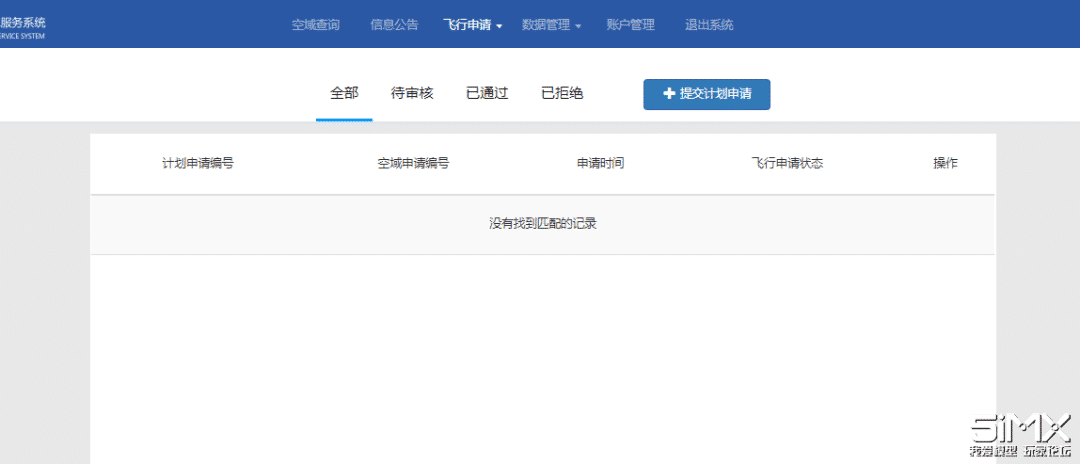The width and height of the screenshot is (1080, 464).
Task: Switch to the 待审核 tab
Action: pos(413,94)
